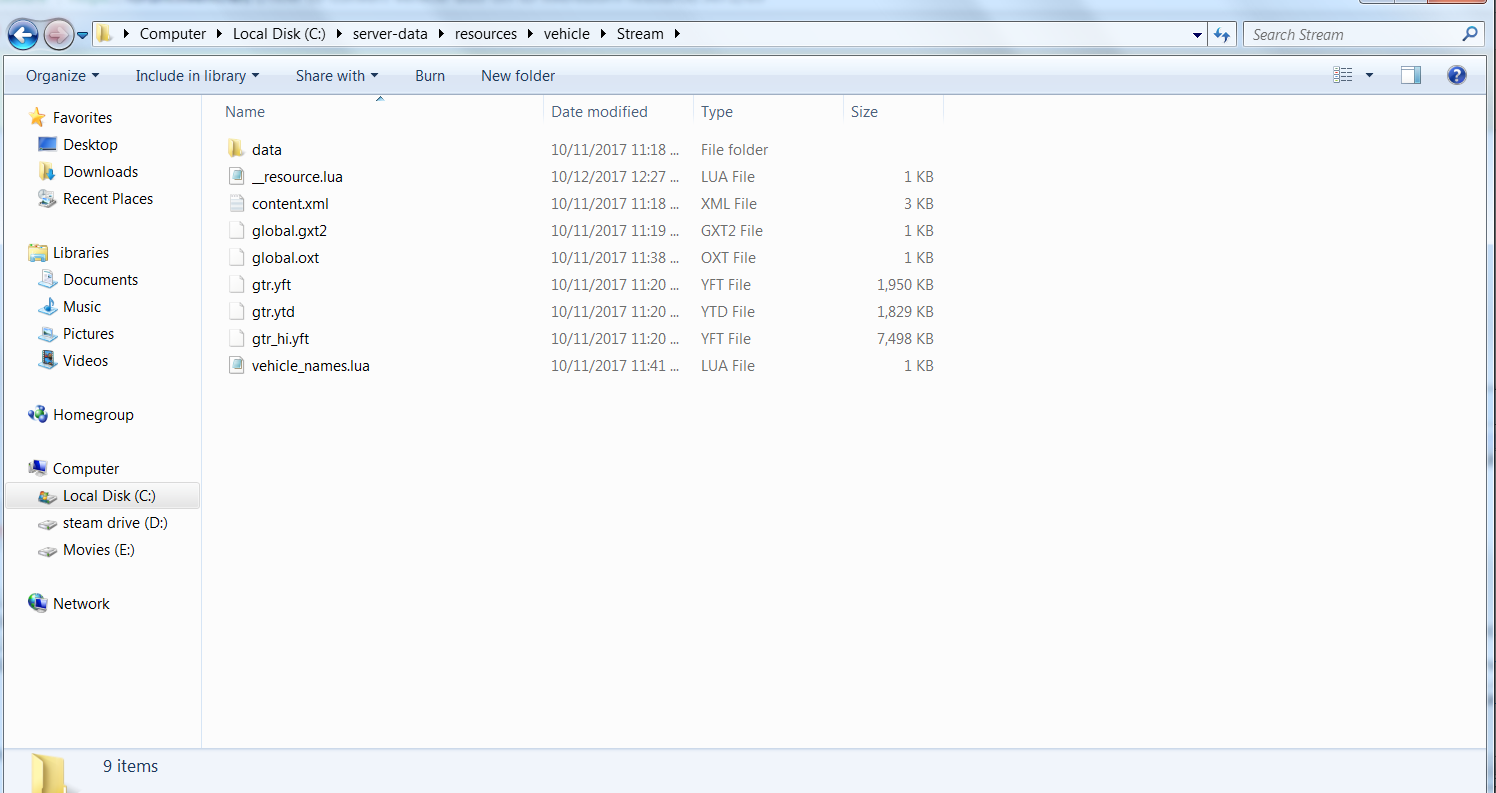Click resources in the address breadcrumb

pos(486,34)
